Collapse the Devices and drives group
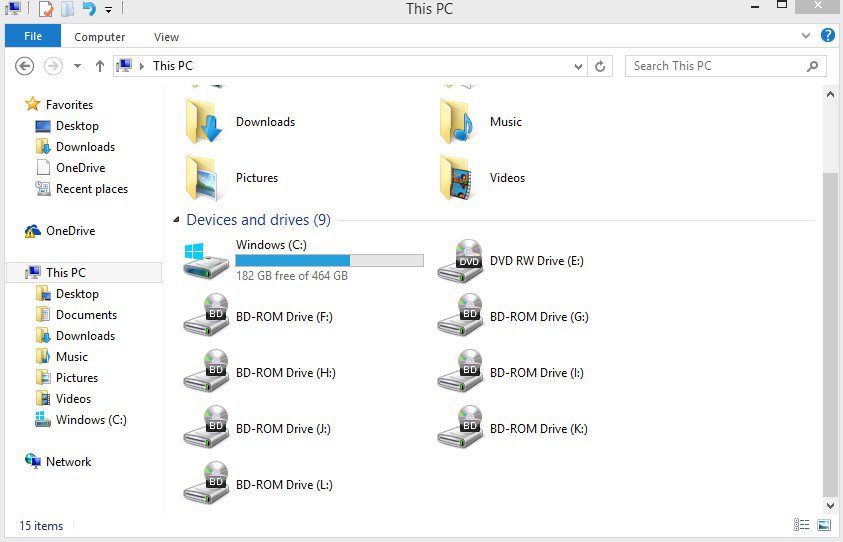 [x=176, y=219]
